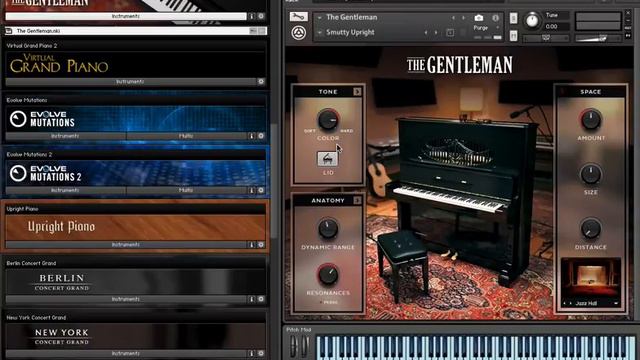Open Instruments tab of Berlin Concert Grand

126,299
